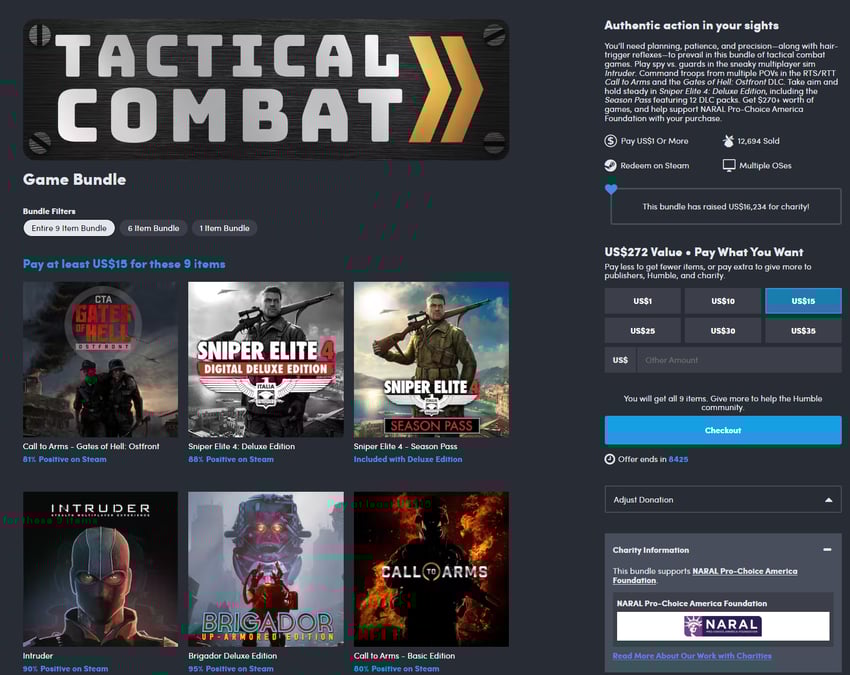Click the Redeem on Steam label
This screenshot has height=675, width=850.
click(655, 165)
